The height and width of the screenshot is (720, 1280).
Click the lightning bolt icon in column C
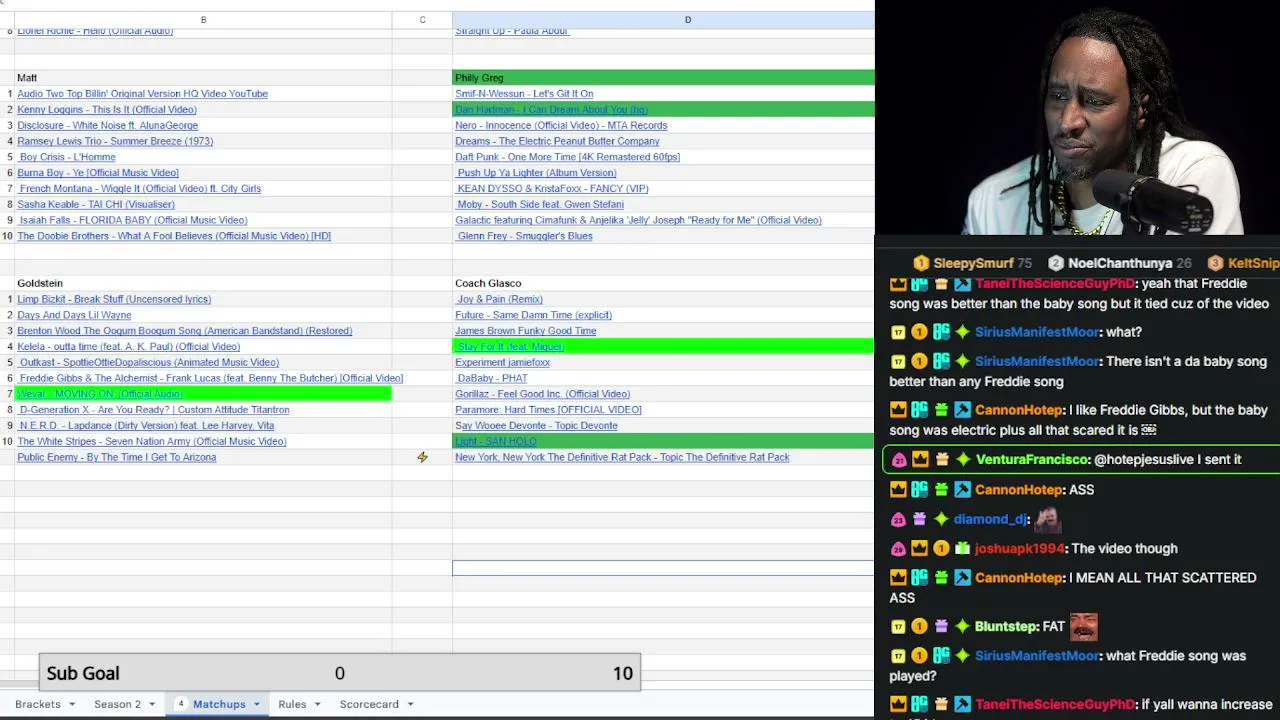[422, 457]
